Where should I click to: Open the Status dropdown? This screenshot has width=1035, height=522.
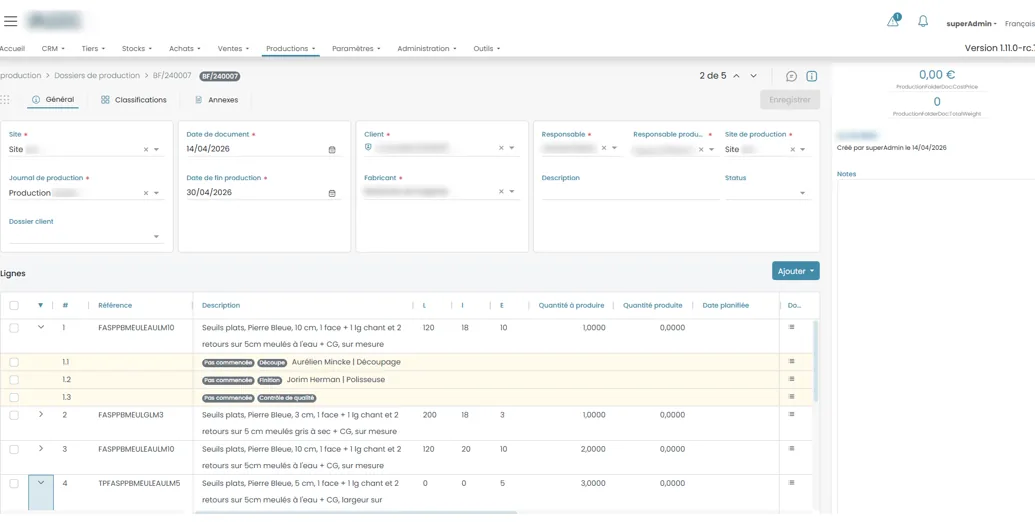(x=803, y=193)
